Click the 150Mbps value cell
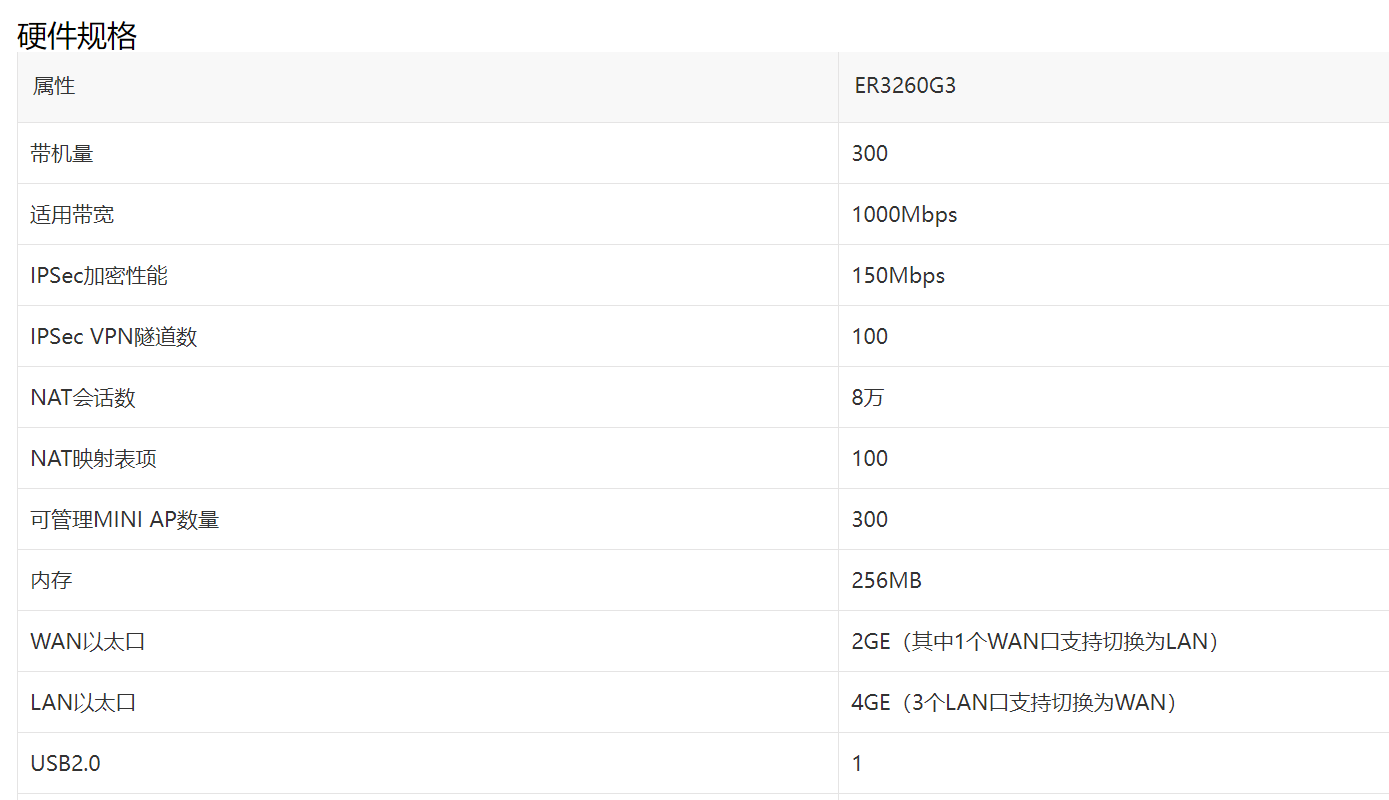The width and height of the screenshot is (1389, 800). 898,275
